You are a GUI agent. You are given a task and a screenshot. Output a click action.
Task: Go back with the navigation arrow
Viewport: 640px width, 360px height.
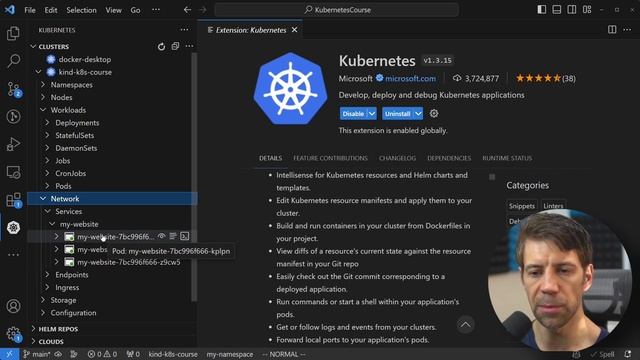(x=187, y=9)
